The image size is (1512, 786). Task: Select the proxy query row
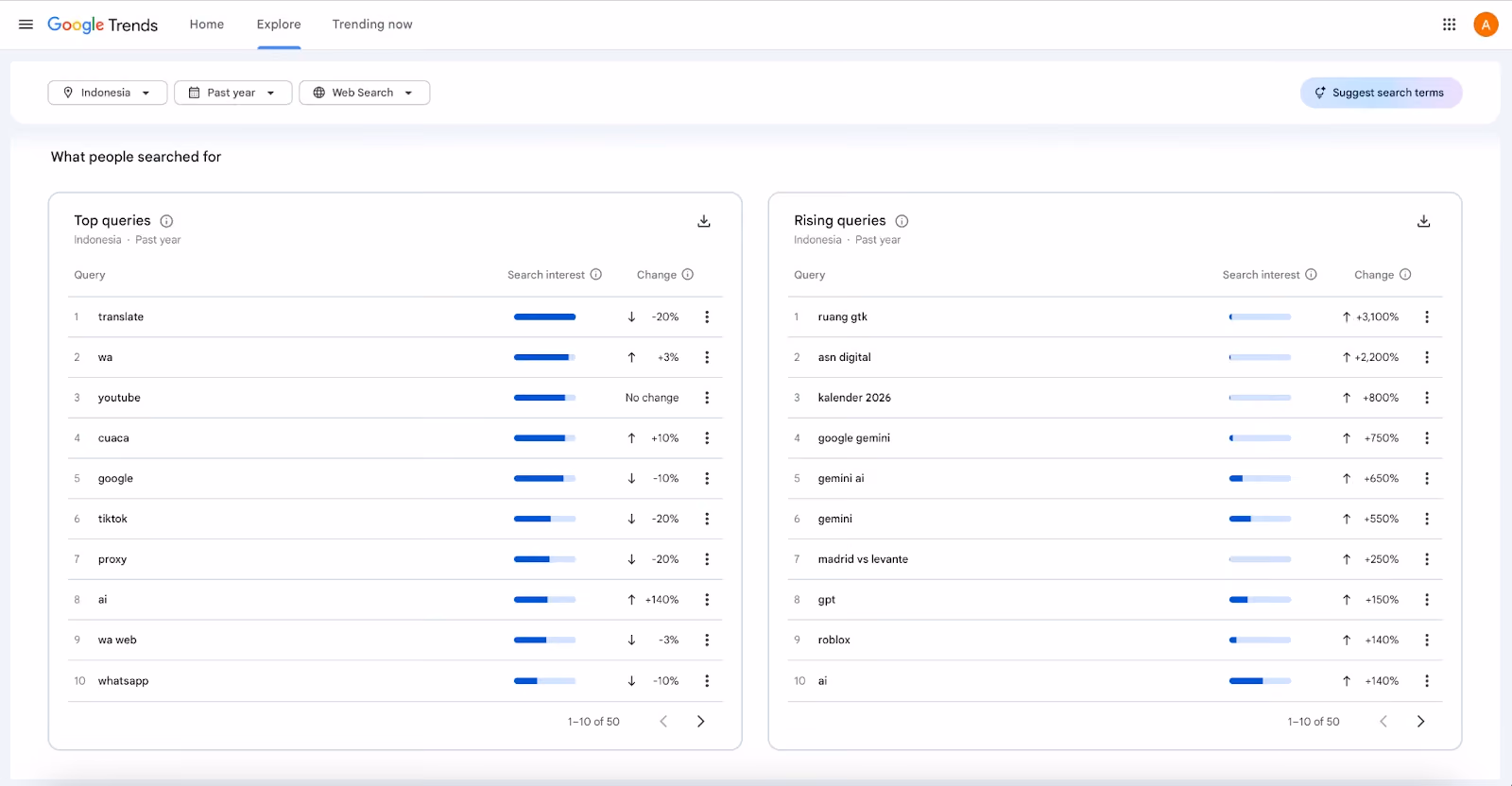pyautogui.click(x=395, y=559)
